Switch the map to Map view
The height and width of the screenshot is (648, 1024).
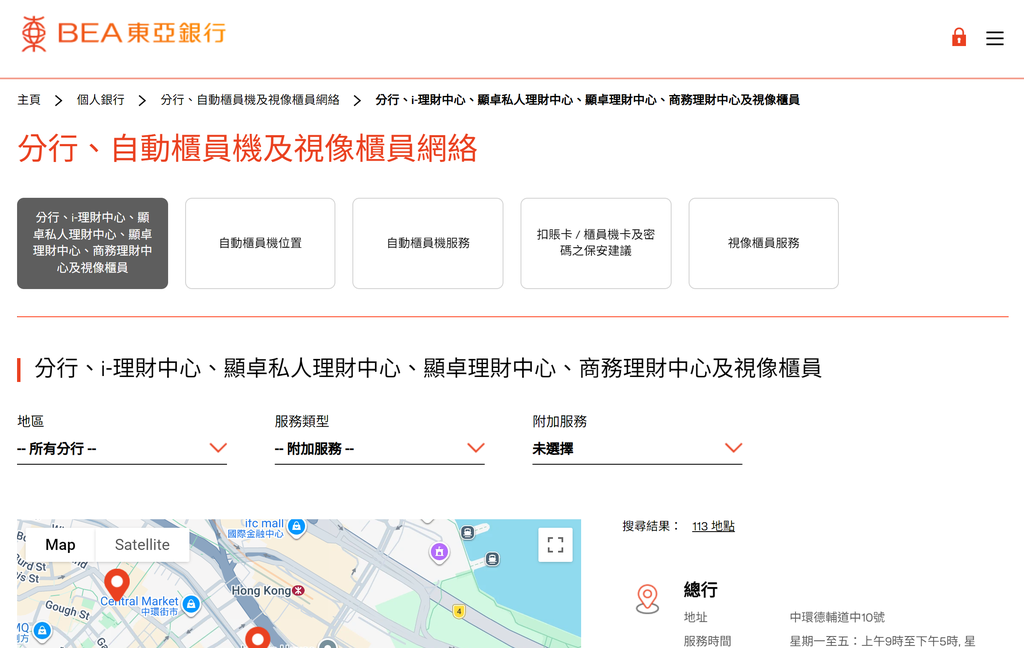pyautogui.click(x=60, y=545)
